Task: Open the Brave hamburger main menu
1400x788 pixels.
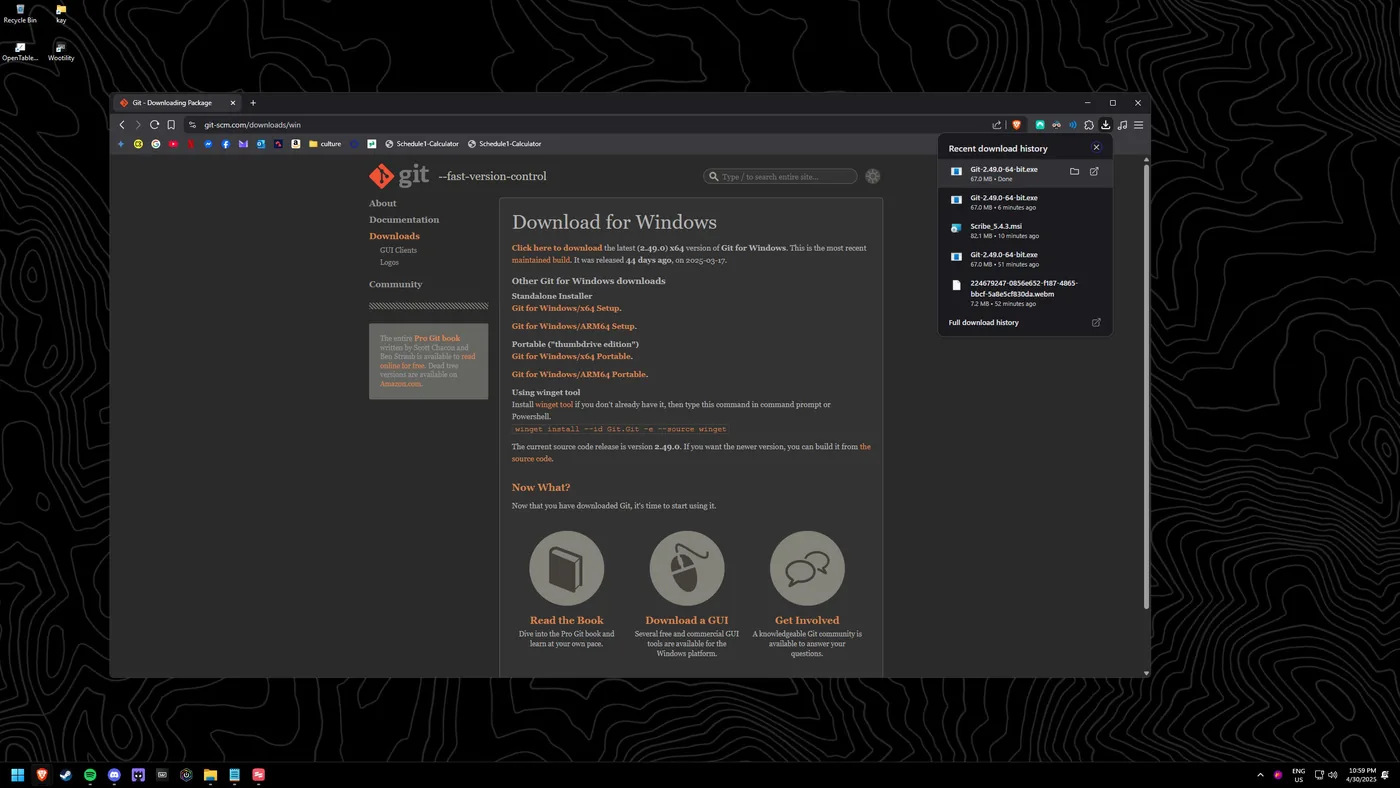Action: coord(1138,125)
